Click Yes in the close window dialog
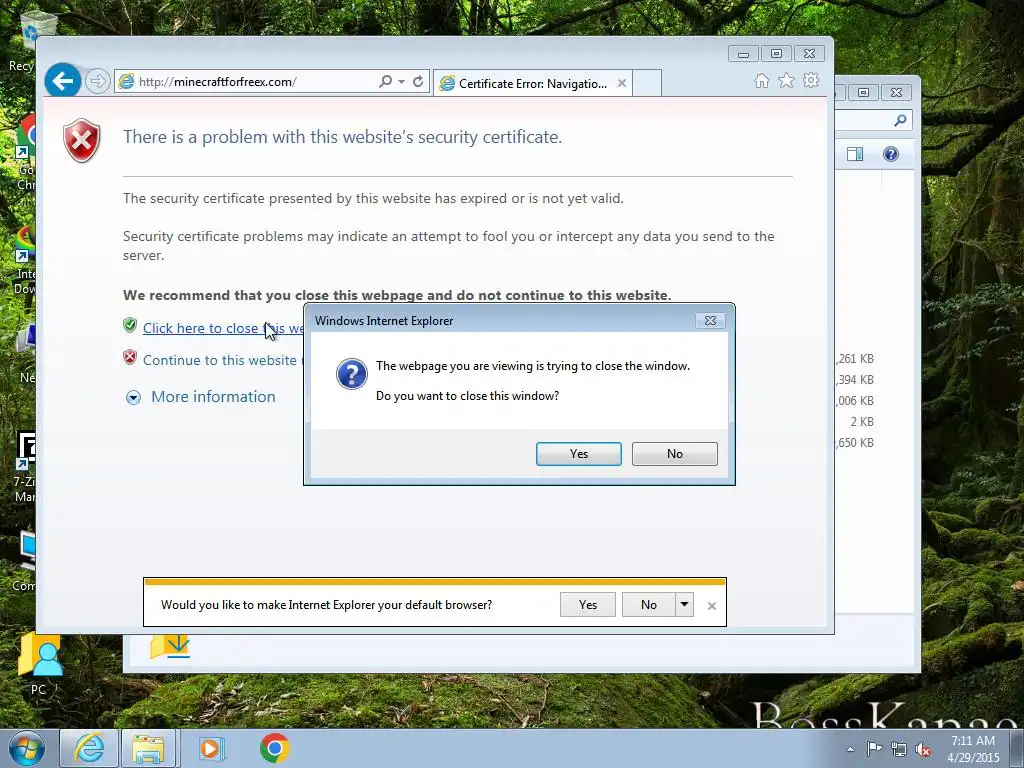The image size is (1024, 768). click(579, 454)
